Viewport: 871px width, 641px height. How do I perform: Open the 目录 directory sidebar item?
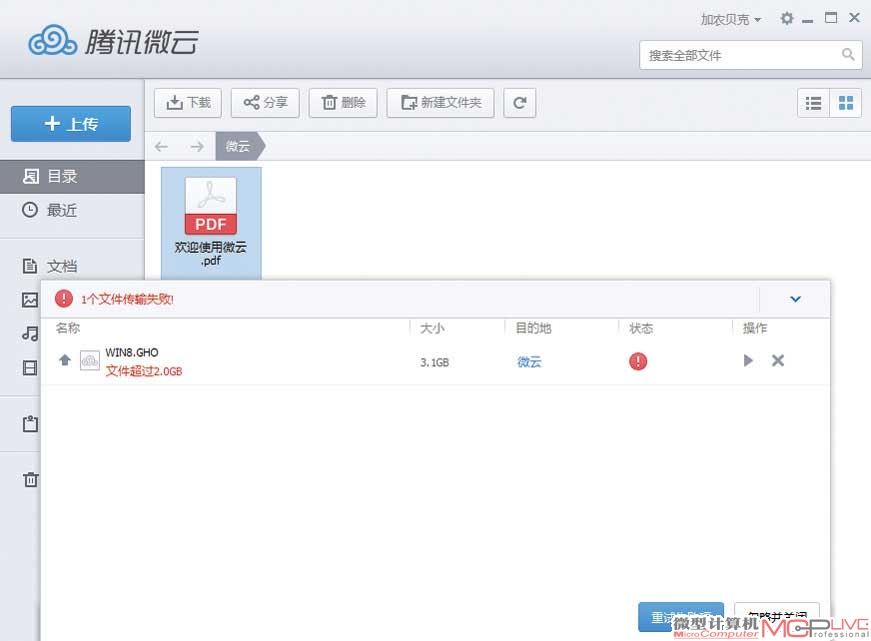72,177
